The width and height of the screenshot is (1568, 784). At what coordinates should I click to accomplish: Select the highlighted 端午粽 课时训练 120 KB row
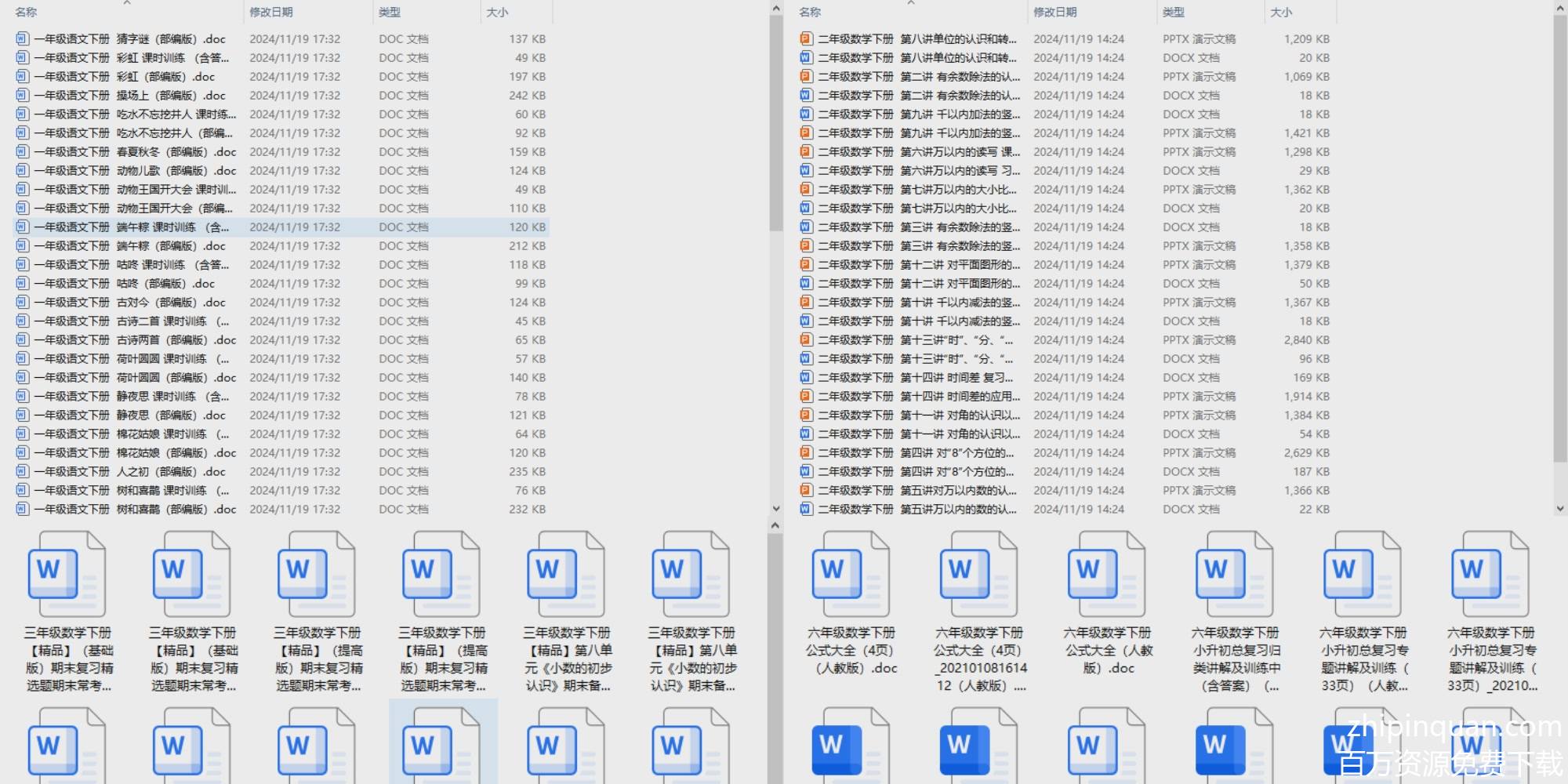[282, 227]
